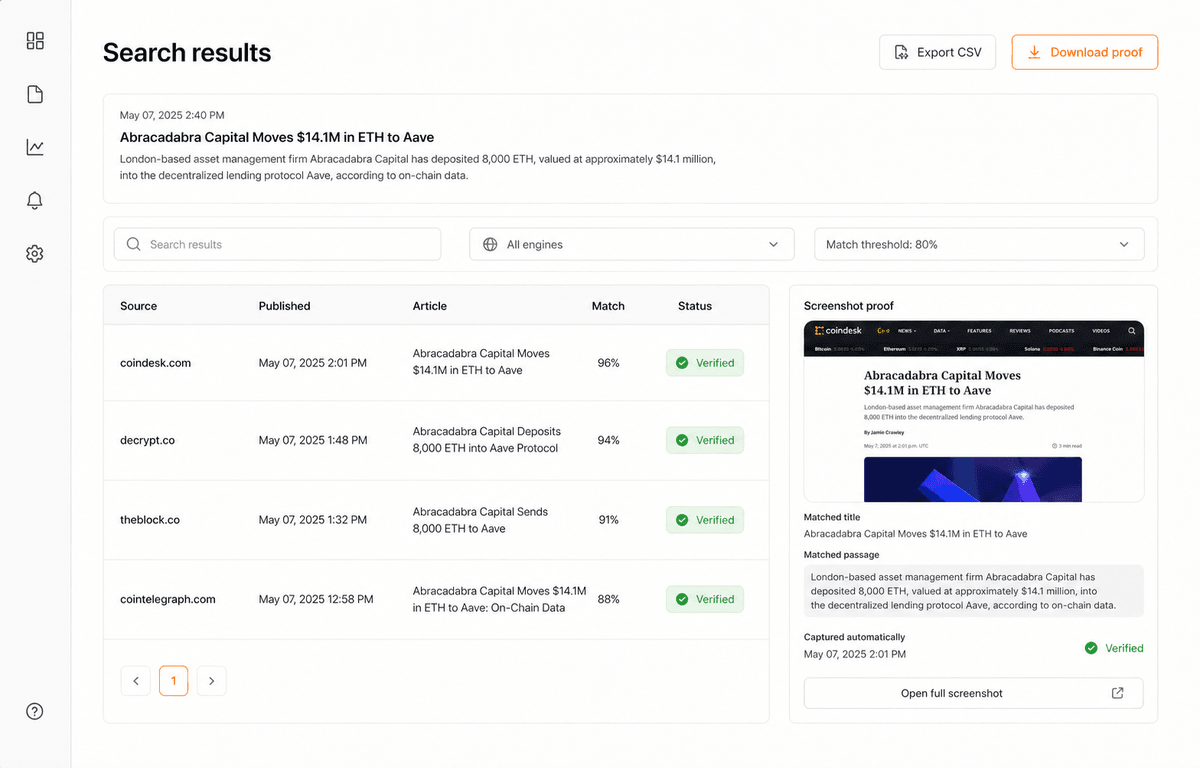Screen dimensions: 1200x768
Task: Go to previous page with left chevron
Action: tap(136, 681)
